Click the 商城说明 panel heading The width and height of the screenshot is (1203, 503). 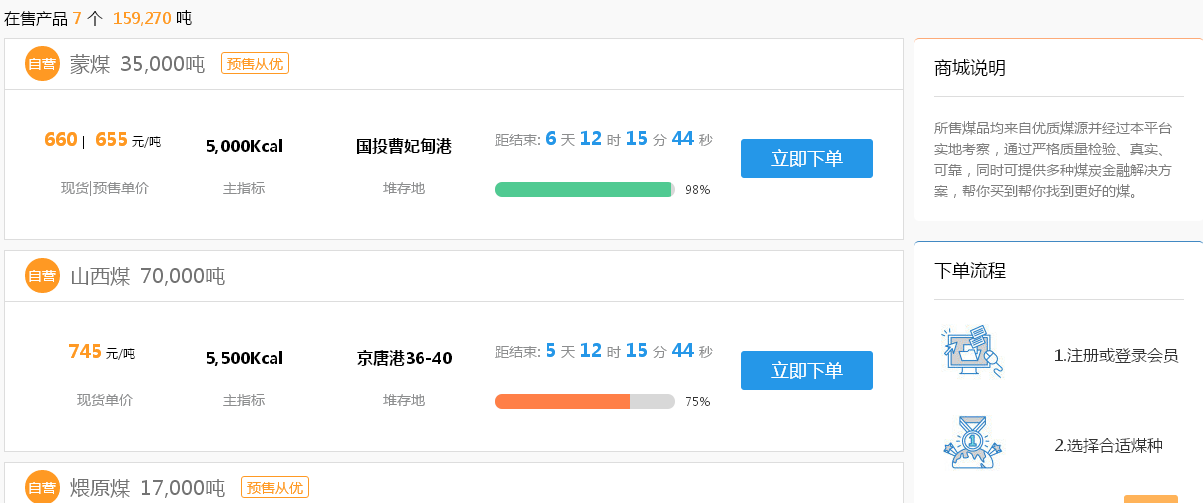970,68
